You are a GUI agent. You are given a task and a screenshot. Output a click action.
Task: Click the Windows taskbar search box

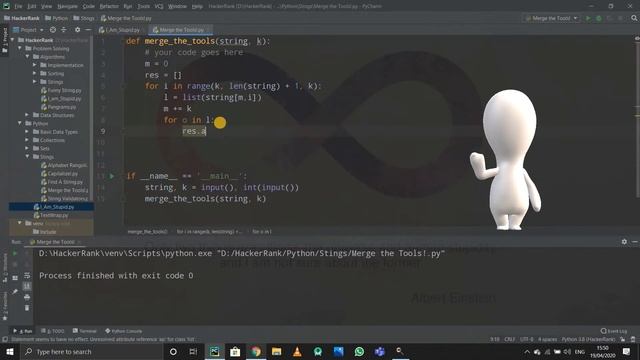click(x=91, y=351)
